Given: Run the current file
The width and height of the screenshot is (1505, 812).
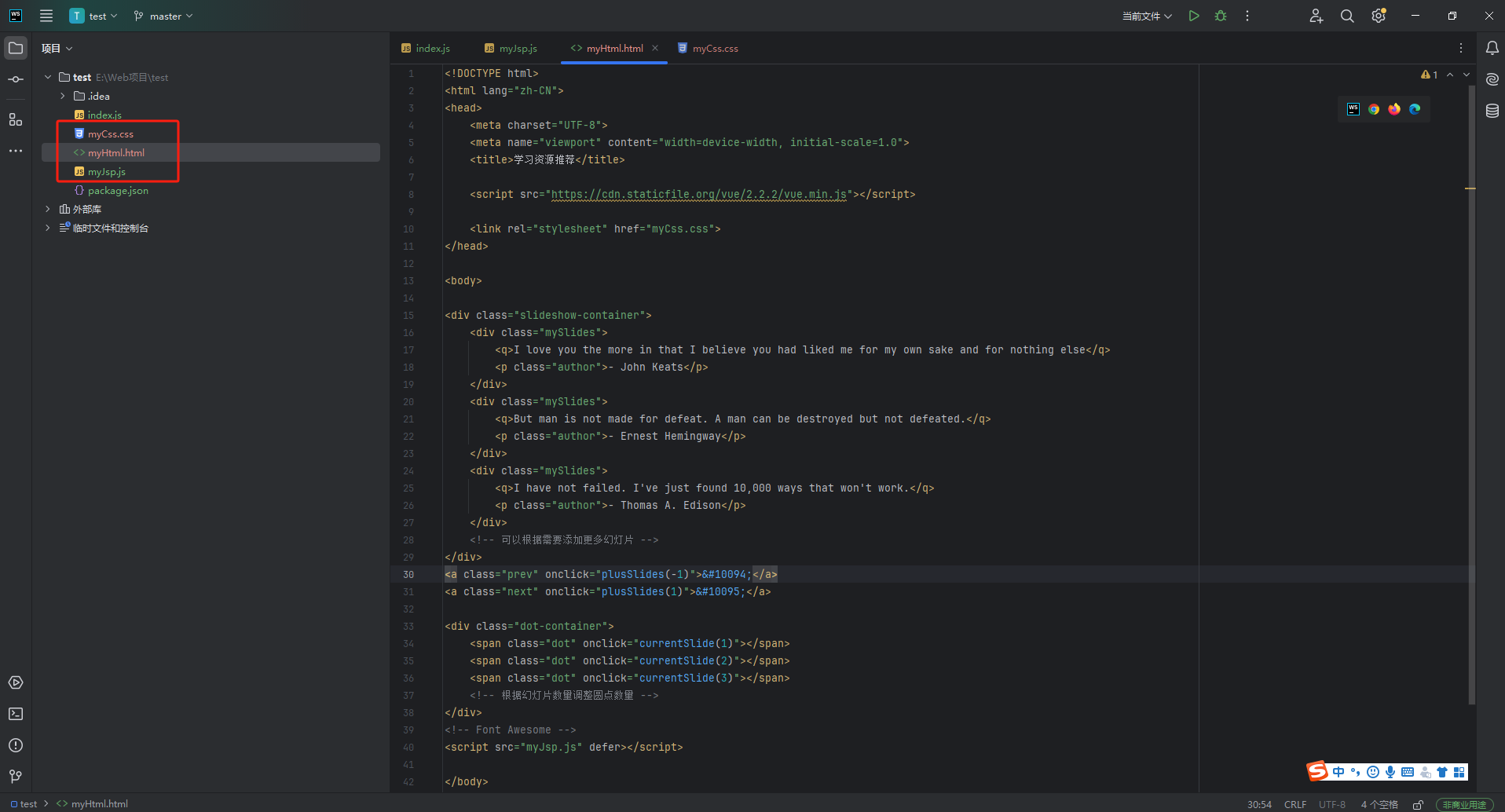Looking at the screenshot, I should (1194, 16).
